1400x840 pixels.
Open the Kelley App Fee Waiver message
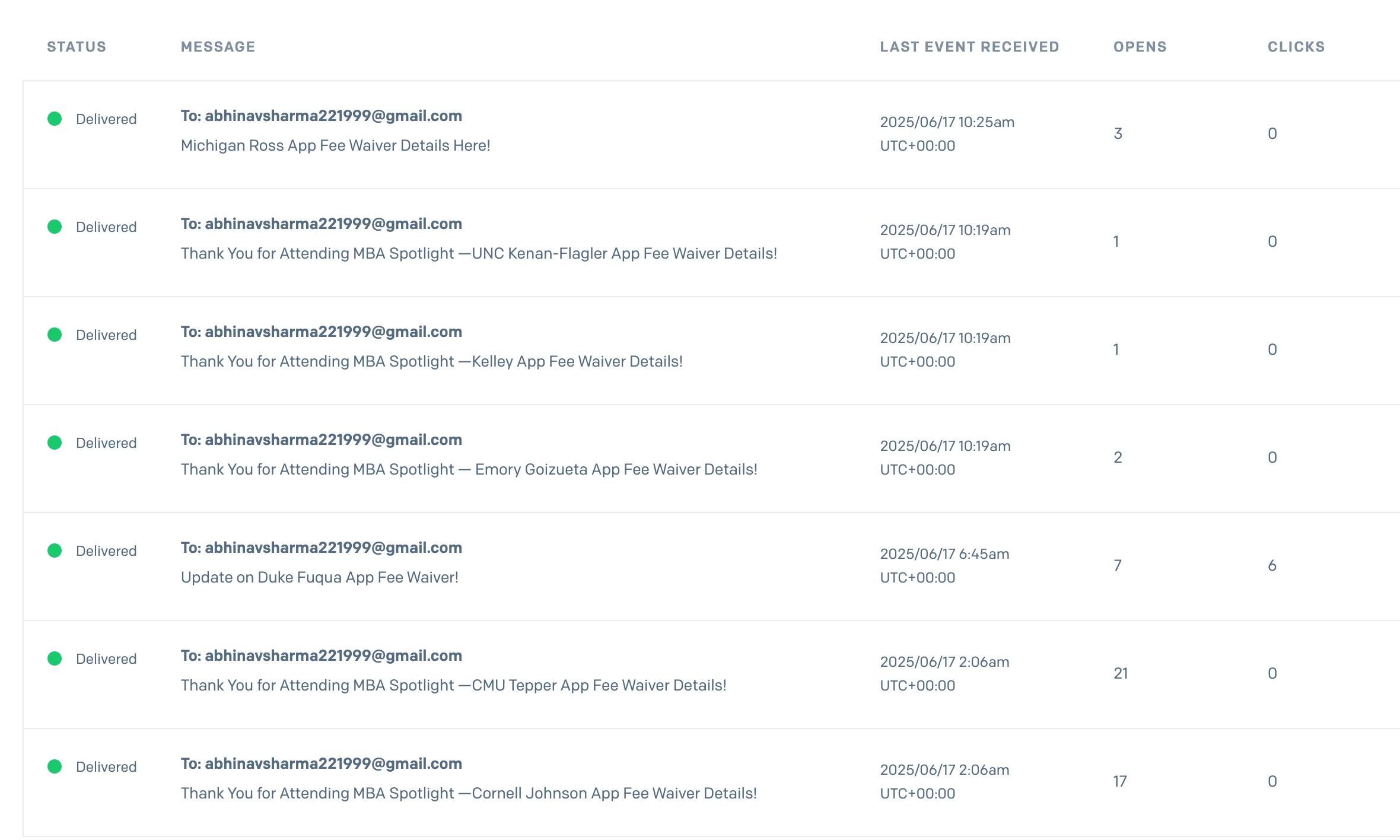(x=431, y=361)
